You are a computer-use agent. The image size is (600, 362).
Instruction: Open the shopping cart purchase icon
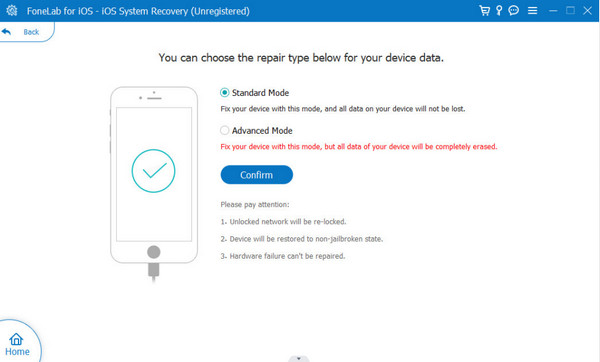click(x=484, y=11)
